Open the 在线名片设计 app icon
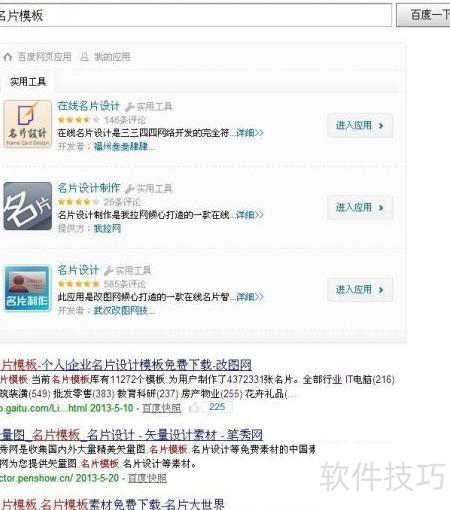This screenshot has height=510, width=450. pos(28,124)
